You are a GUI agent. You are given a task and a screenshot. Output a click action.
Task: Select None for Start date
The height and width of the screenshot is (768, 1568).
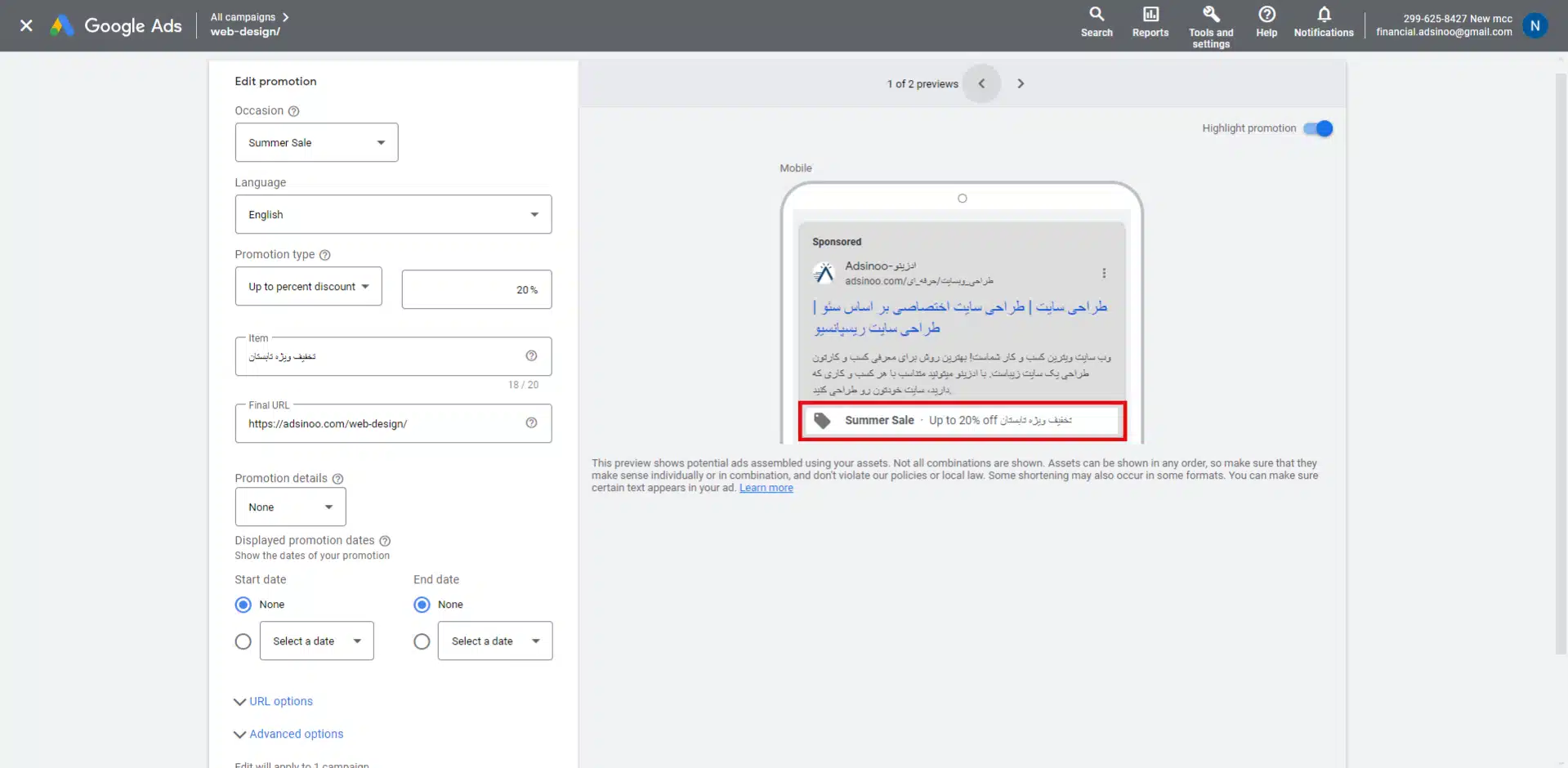243,605
